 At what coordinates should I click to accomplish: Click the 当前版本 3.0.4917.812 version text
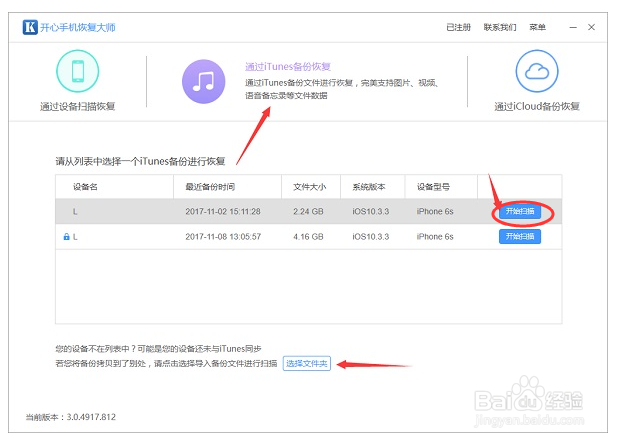[71, 417]
